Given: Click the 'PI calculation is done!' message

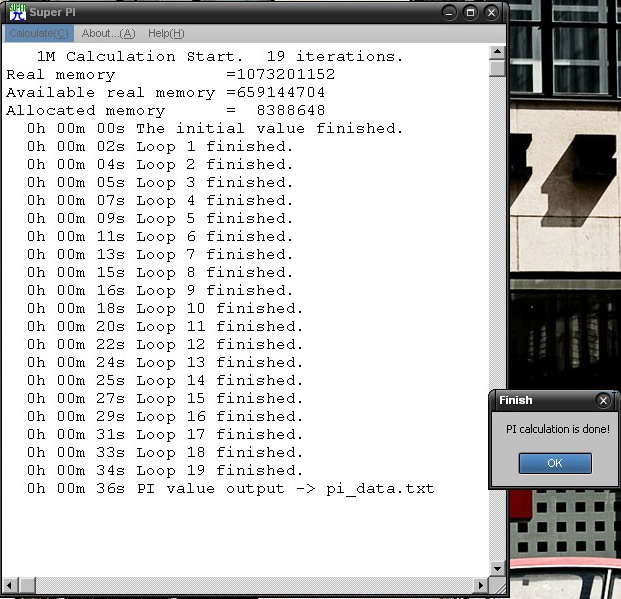Looking at the screenshot, I should pos(558,429).
